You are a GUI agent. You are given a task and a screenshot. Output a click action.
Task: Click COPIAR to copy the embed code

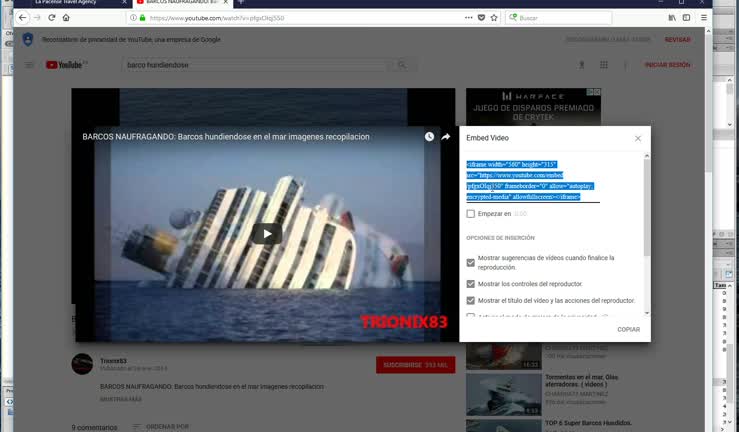pyautogui.click(x=629, y=329)
